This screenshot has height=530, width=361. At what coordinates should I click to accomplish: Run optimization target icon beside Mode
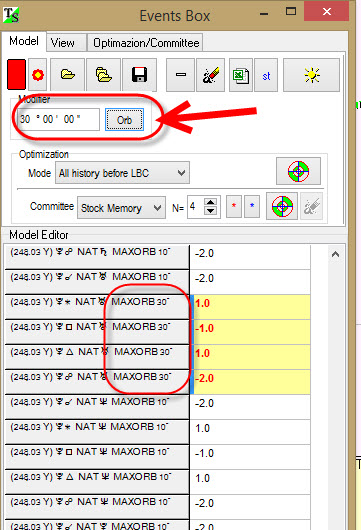tap(298, 171)
